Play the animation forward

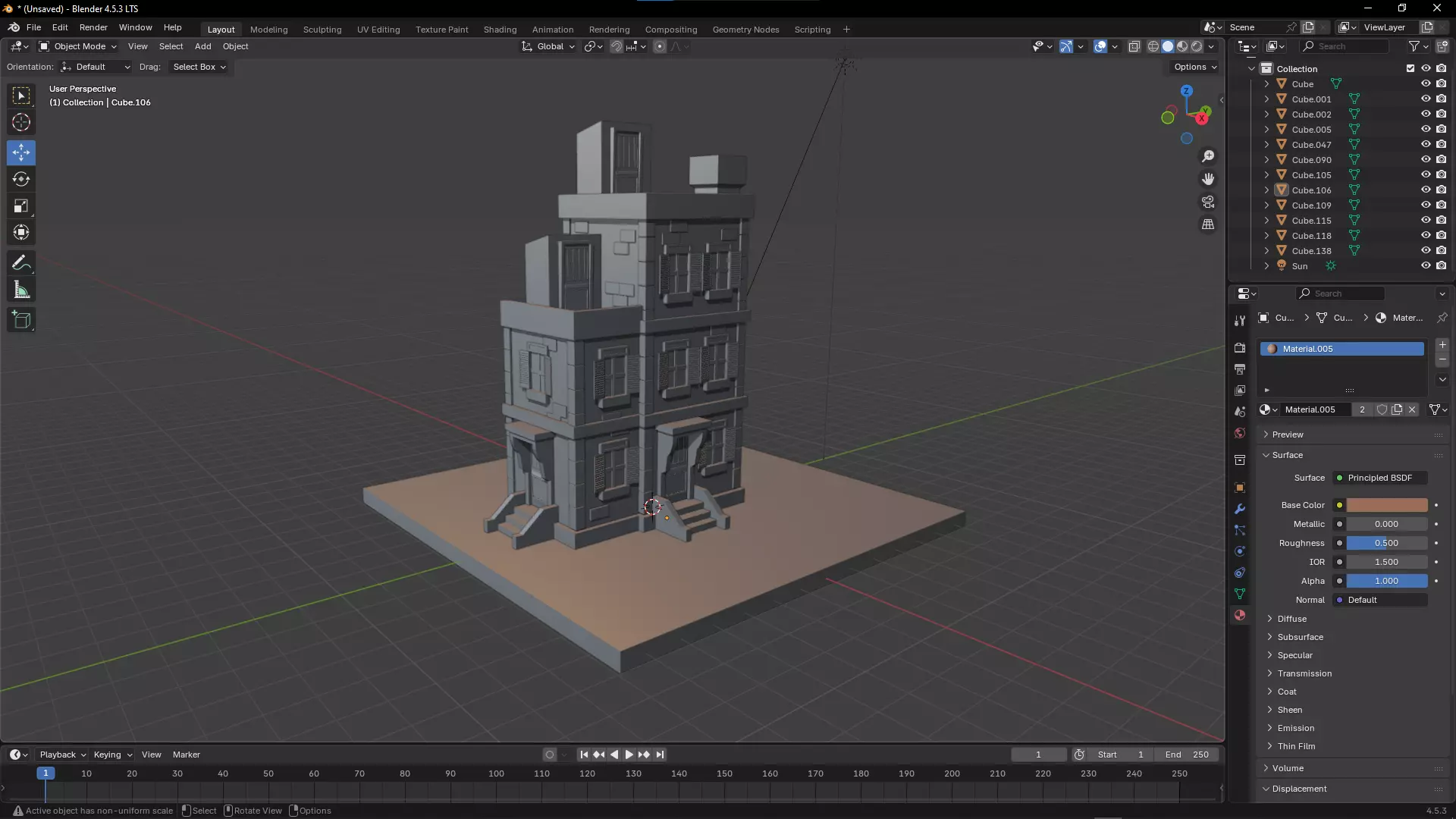pyautogui.click(x=629, y=755)
